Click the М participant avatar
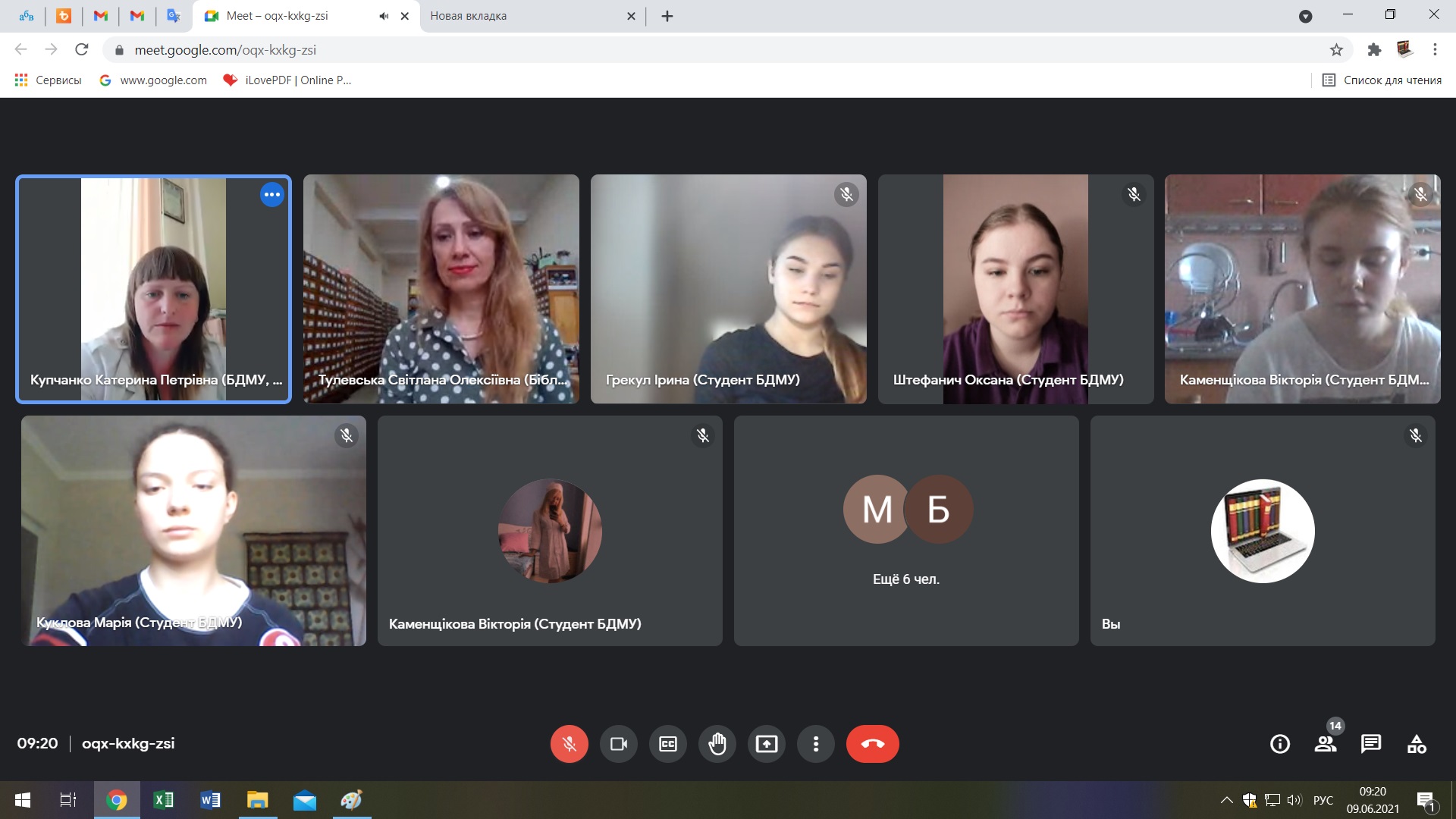 pos(877,509)
